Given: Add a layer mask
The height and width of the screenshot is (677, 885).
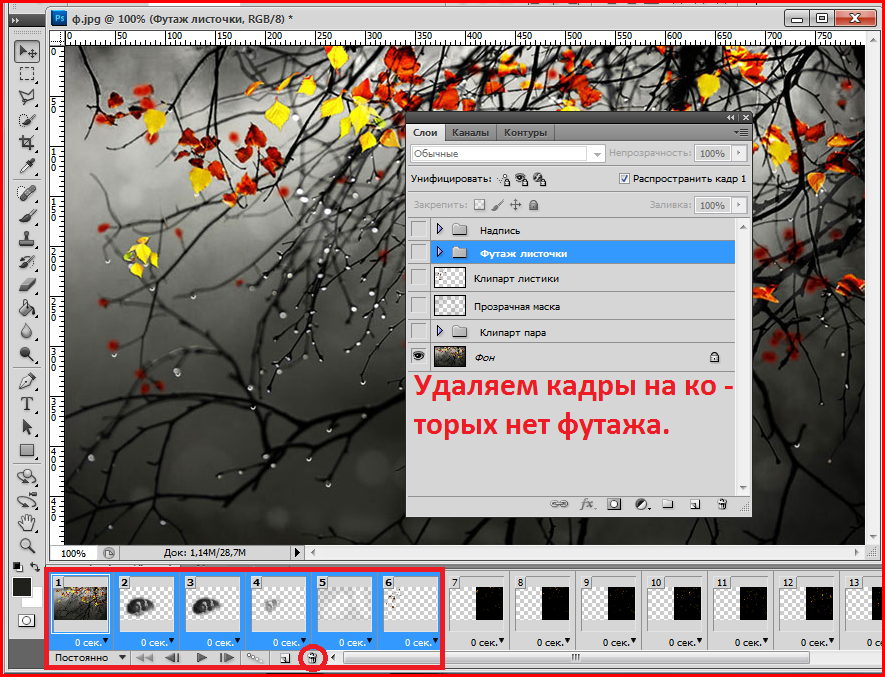Looking at the screenshot, I should pos(614,504).
